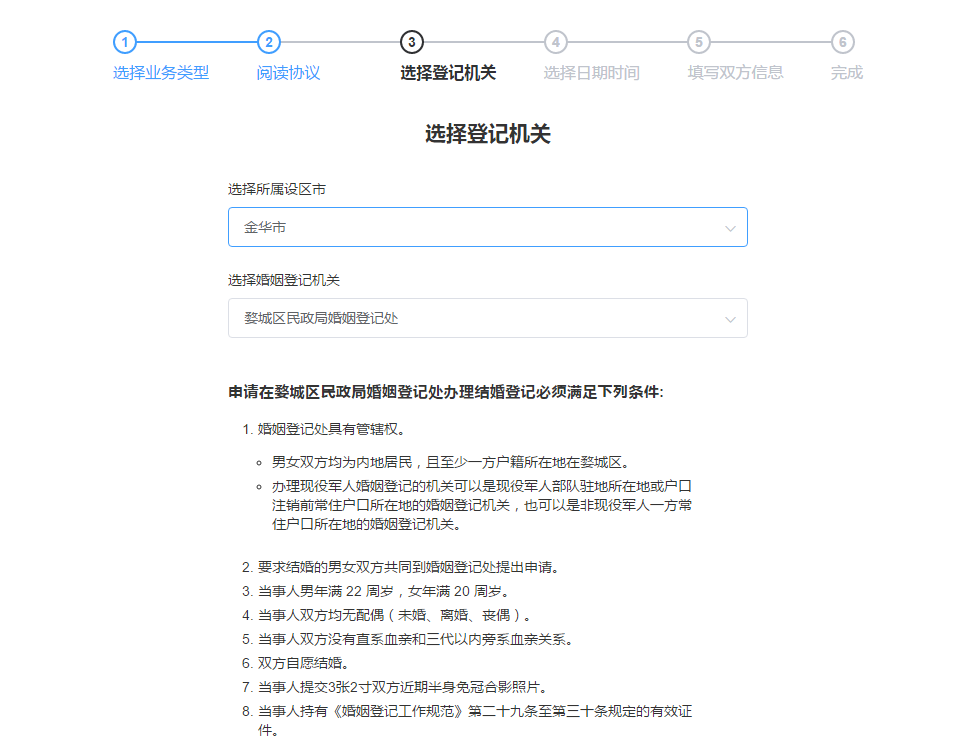The width and height of the screenshot is (971, 741).
Task: Click the step 2 circle icon
Action: pyautogui.click(x=268, y=42)
